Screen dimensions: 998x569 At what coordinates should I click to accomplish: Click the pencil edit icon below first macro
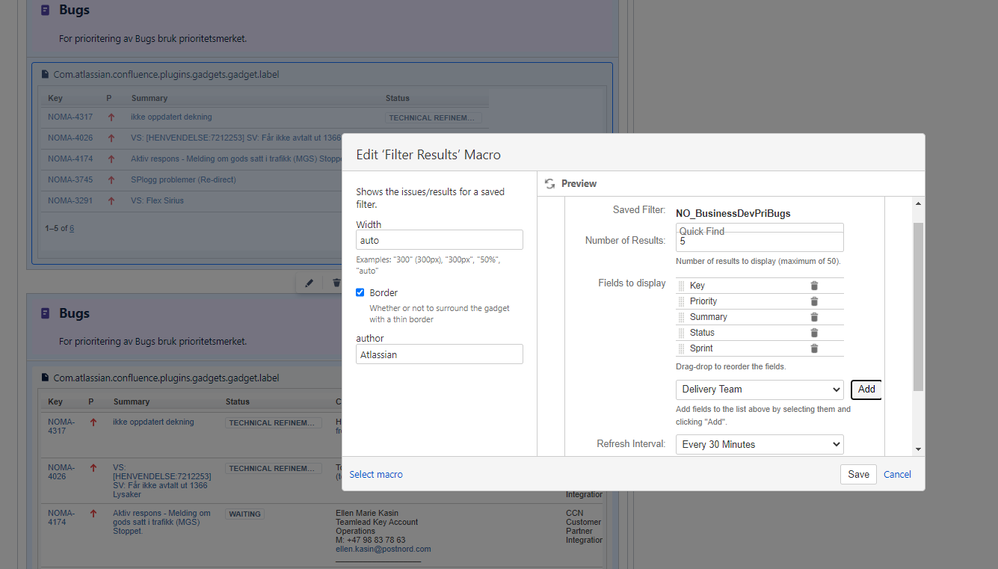pos(309,283)
